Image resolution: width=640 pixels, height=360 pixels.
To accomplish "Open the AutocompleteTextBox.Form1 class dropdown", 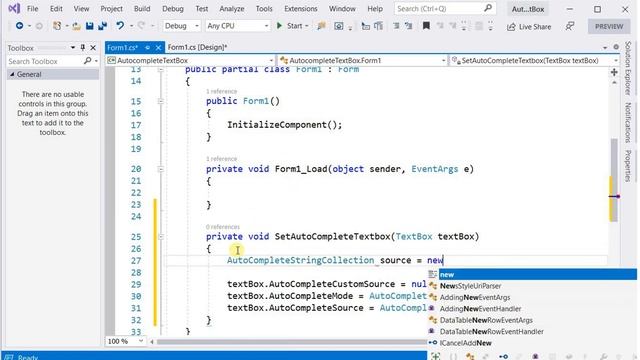I will (362, 60).
